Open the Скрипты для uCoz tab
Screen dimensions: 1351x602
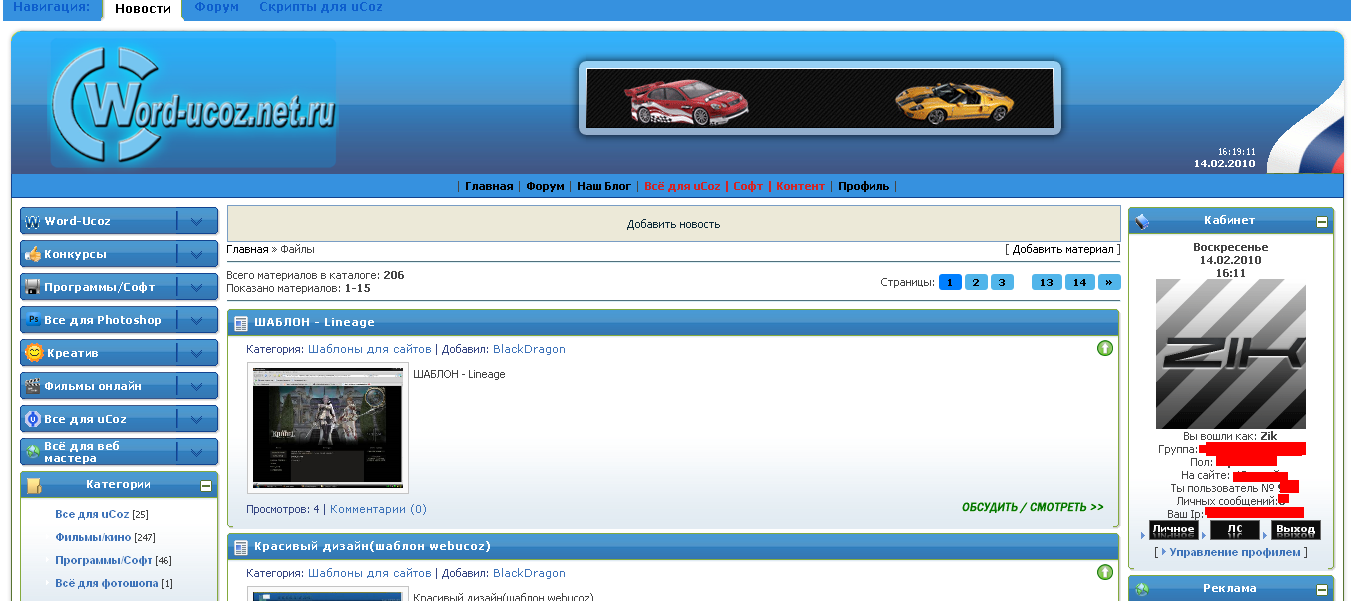pyautogui.click(x=320, y=7)
